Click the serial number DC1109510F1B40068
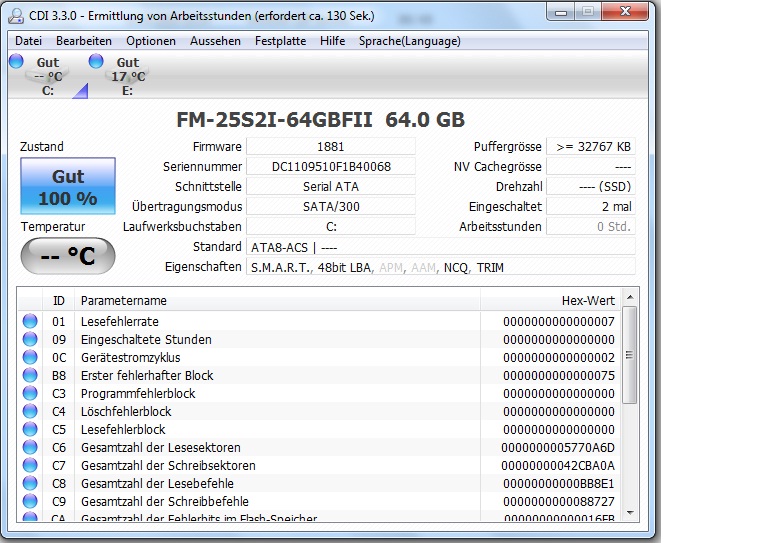This screenshot has width=768, height=543. 331,166
